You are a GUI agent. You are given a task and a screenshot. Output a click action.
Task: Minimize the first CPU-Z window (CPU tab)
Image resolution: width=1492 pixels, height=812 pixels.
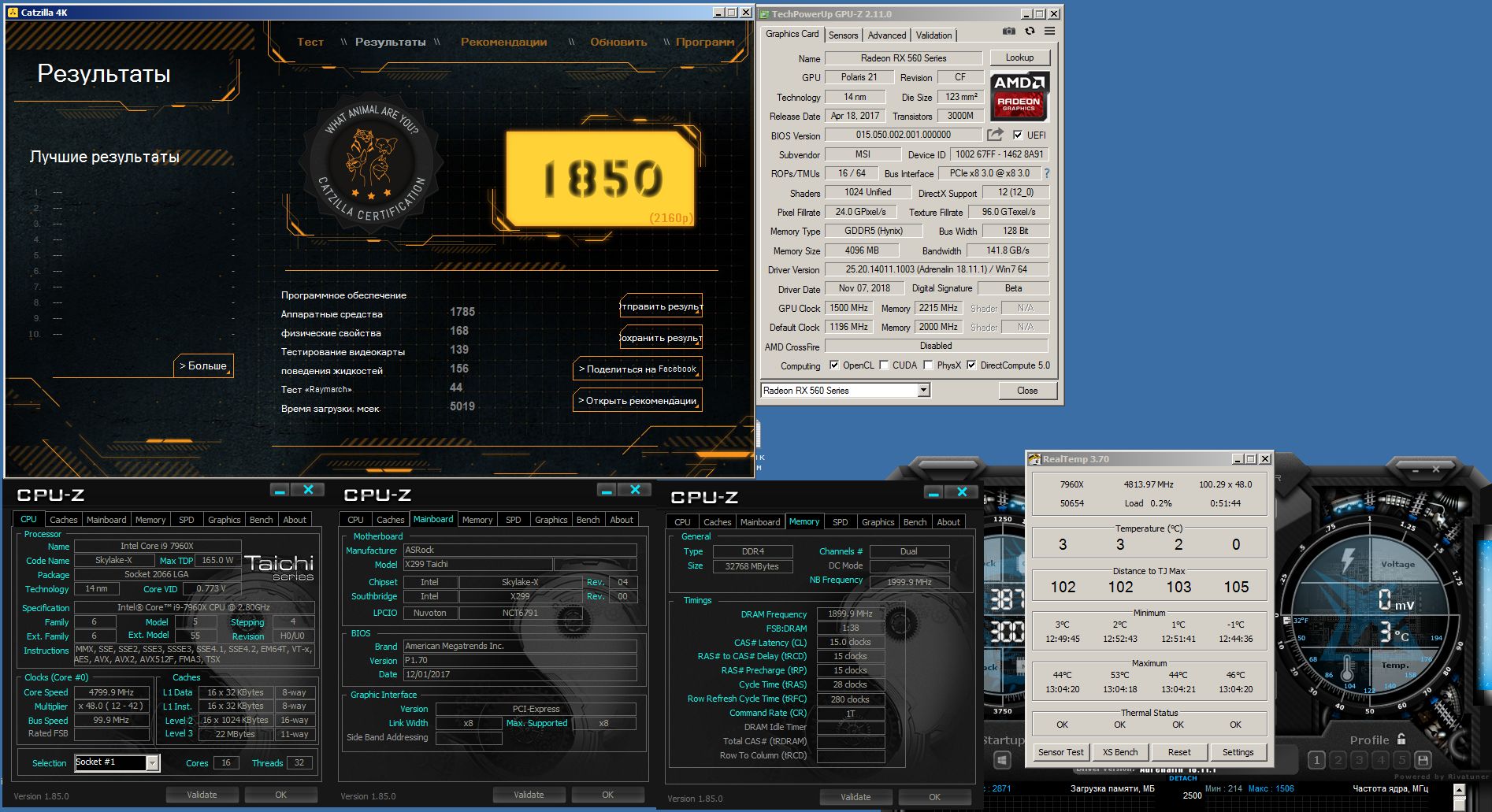pyautogui.click(x=279, y=490)
